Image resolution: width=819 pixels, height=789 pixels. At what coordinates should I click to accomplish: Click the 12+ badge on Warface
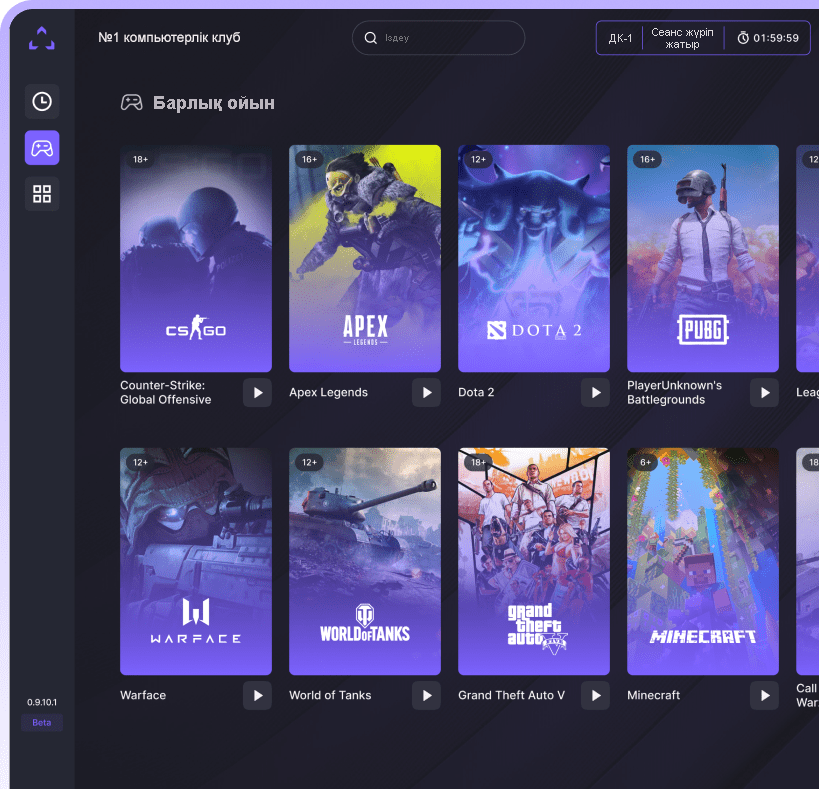pyautogui.click(x=140, y=462)
